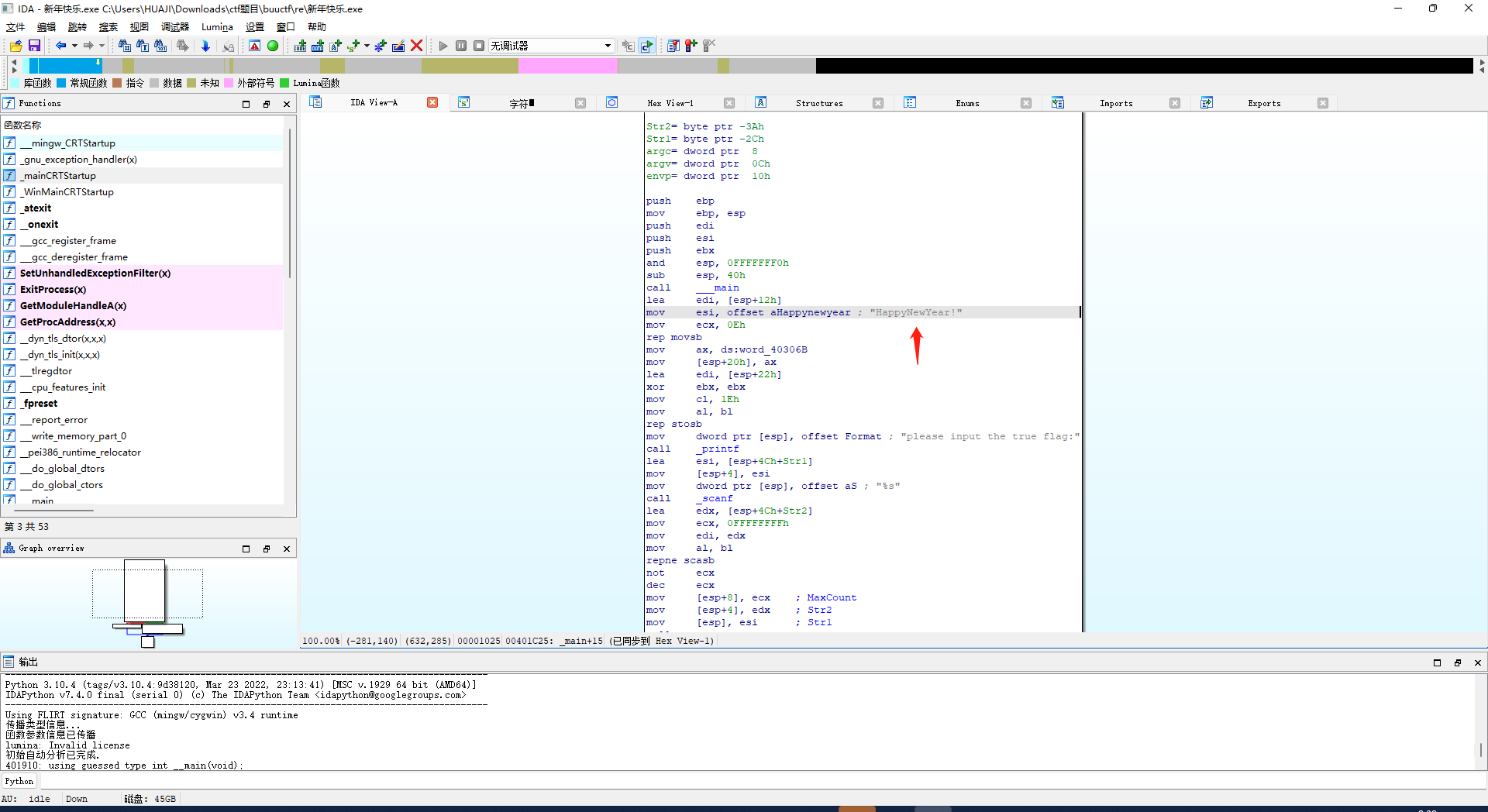The height and width of the screenshot is (812, 1488).
Task: Click the 函数名称 column header
Action: tap(143, 125)
